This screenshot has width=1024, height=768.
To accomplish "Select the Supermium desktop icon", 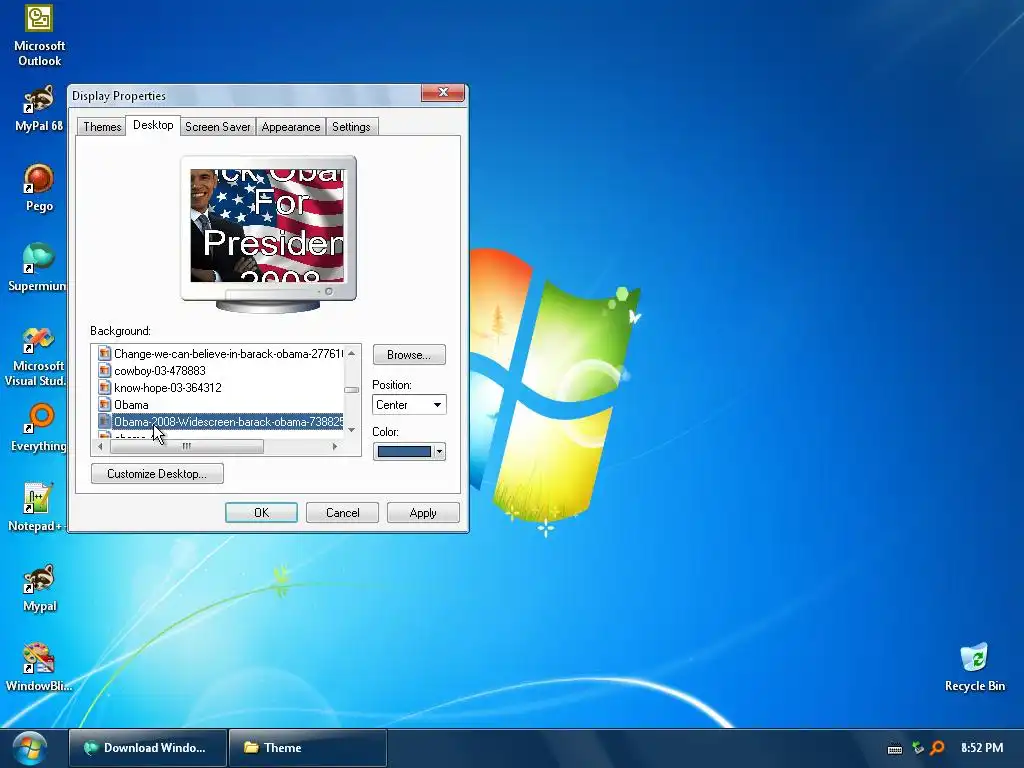I will 38,268.
